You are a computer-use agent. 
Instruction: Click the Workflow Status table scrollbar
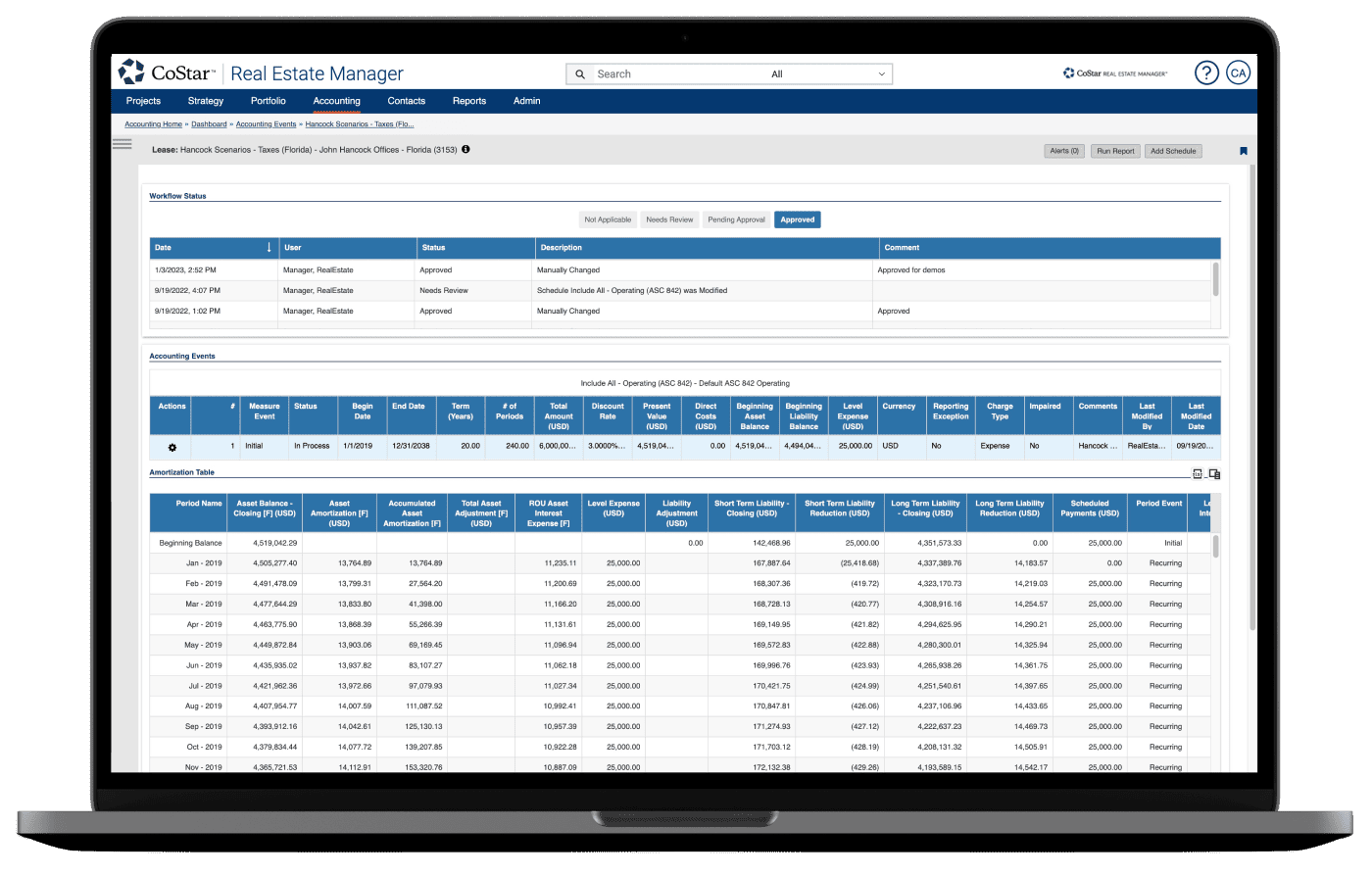[1216, 279]
